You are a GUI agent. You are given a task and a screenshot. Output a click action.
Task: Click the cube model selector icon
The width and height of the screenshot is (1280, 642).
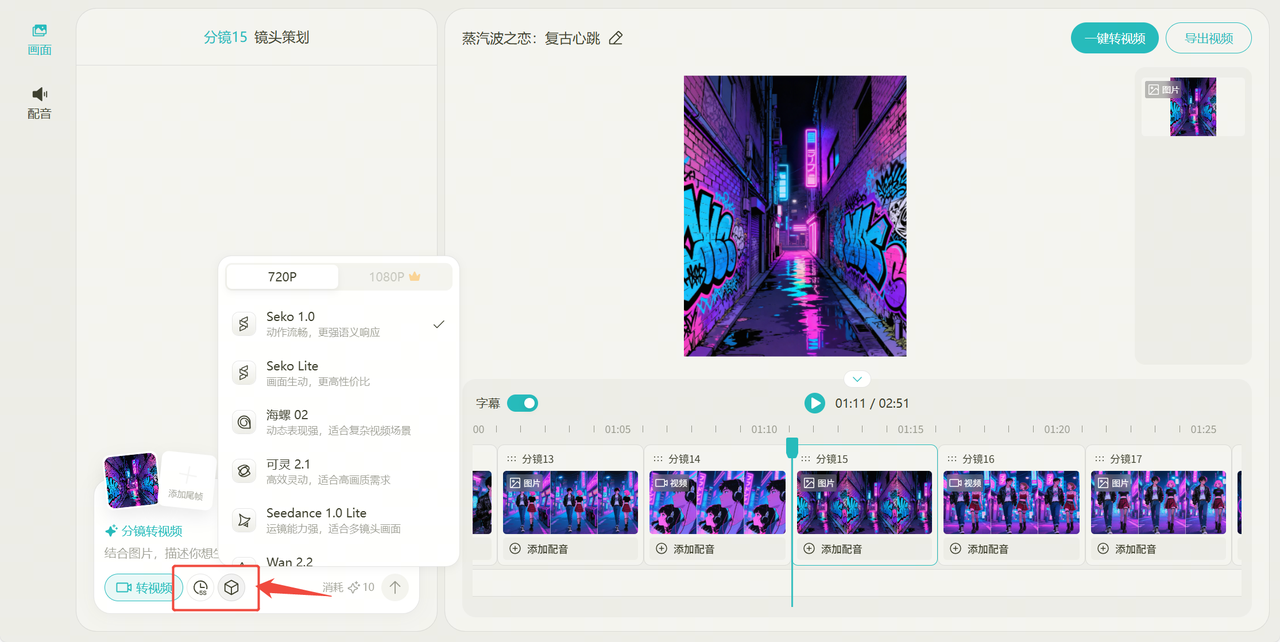(231, 588)
